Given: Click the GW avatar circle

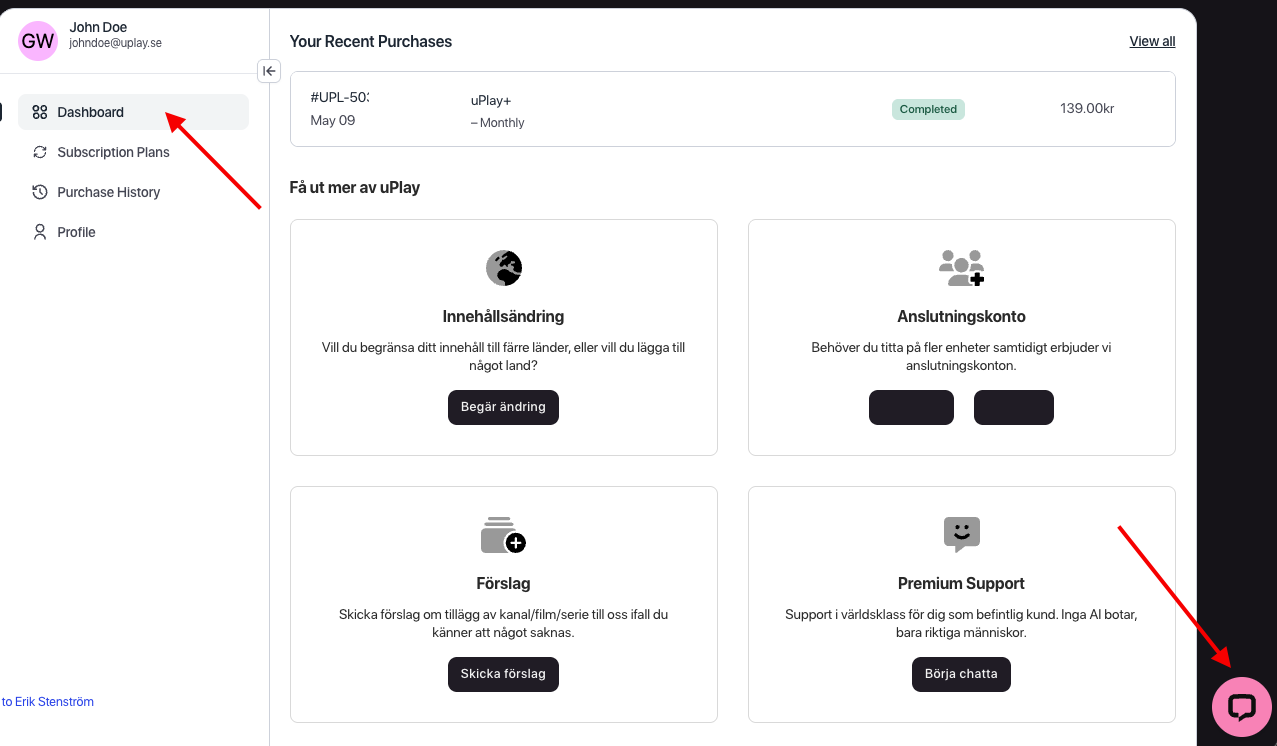Looking at the screenshot, I should pos(38,41).
